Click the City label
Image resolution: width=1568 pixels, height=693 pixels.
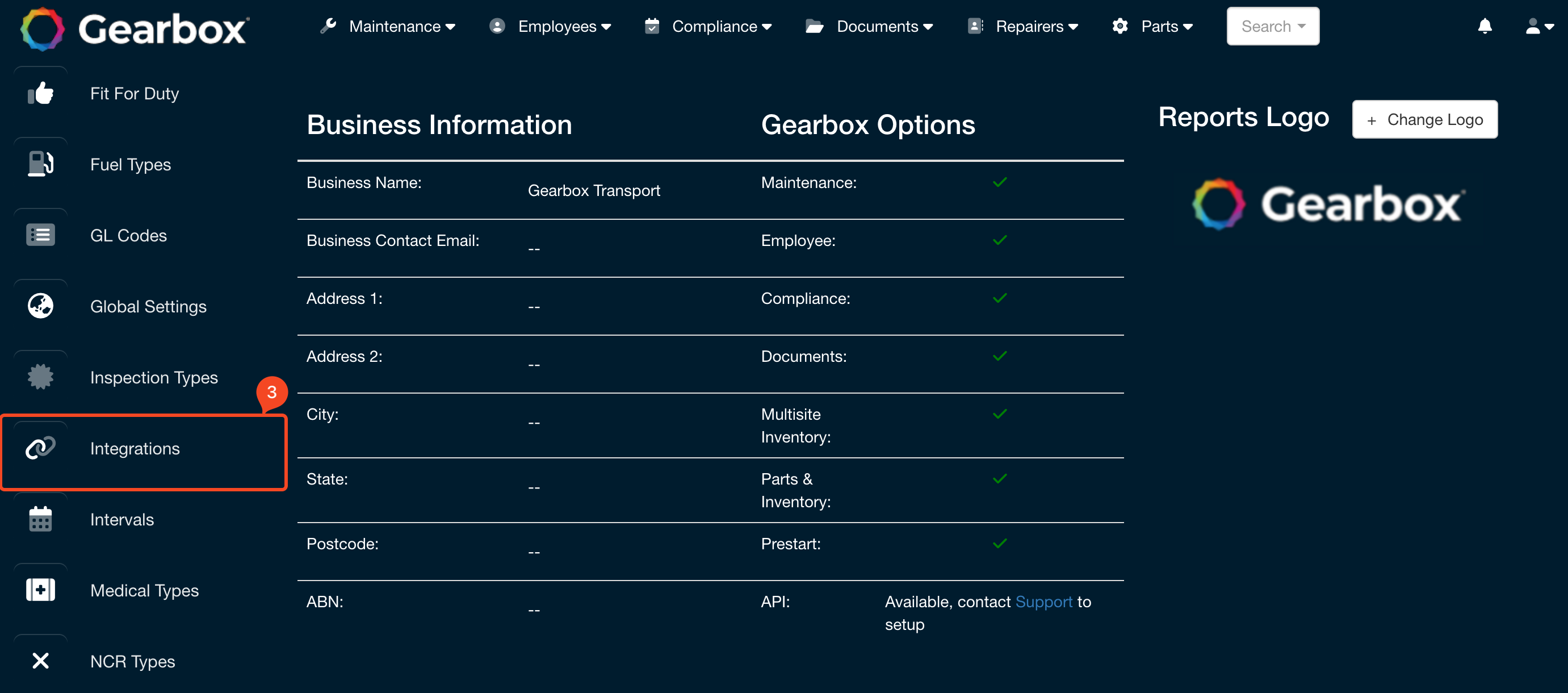click(322, 414)
